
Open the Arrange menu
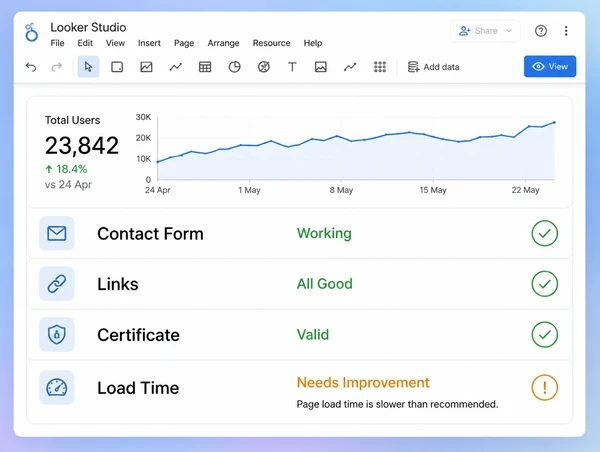(223, 43)
